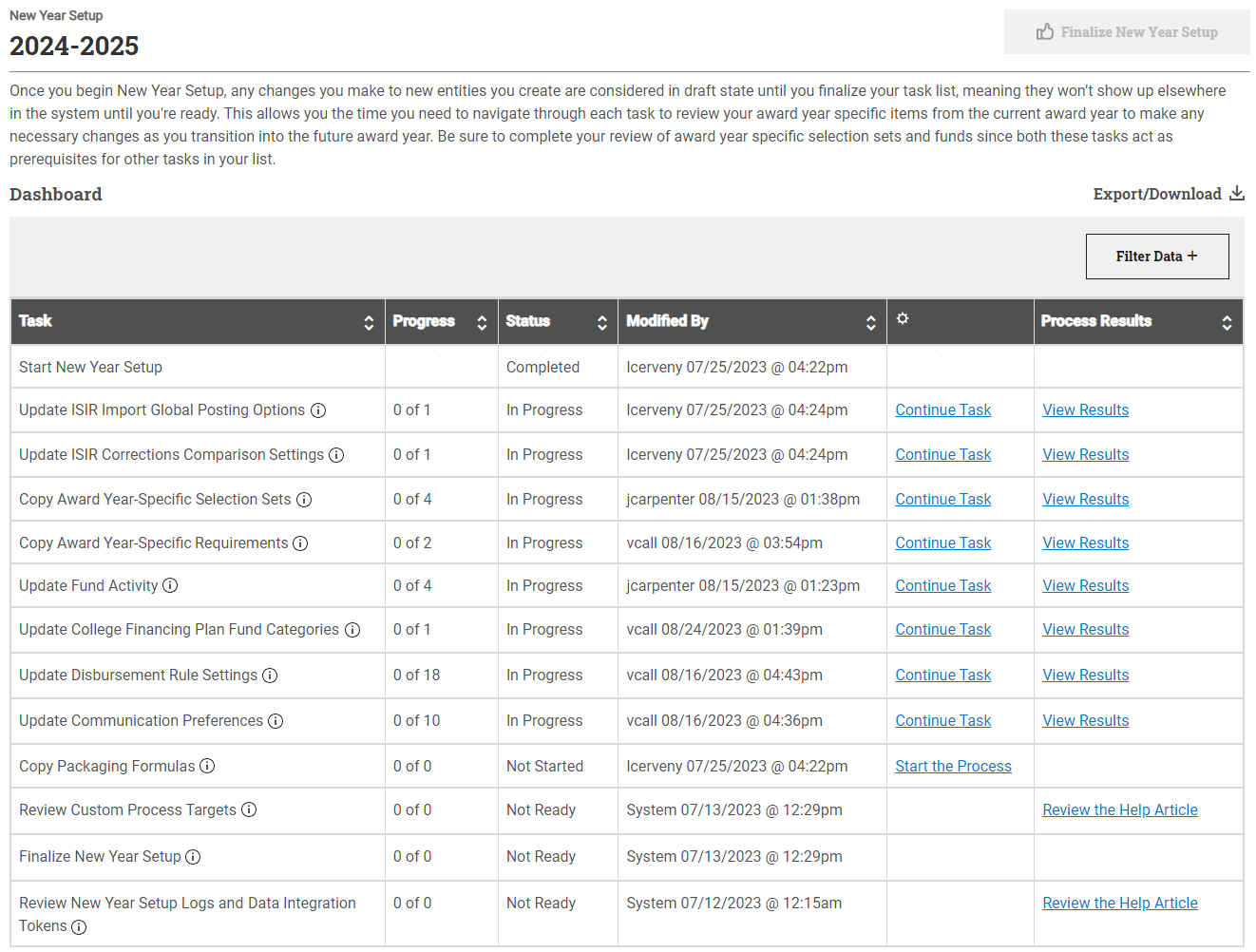The width and height of the screenshot is (1256, 952).
Task: Click the gear icon in the table header
Action: [x=903, y=318]
